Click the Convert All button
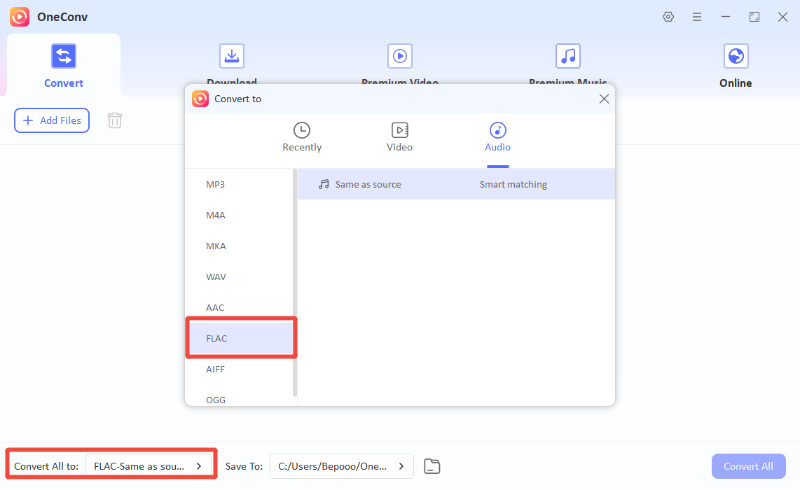The width and height of the screenshot is (800, 490). (x=748, y=466)
